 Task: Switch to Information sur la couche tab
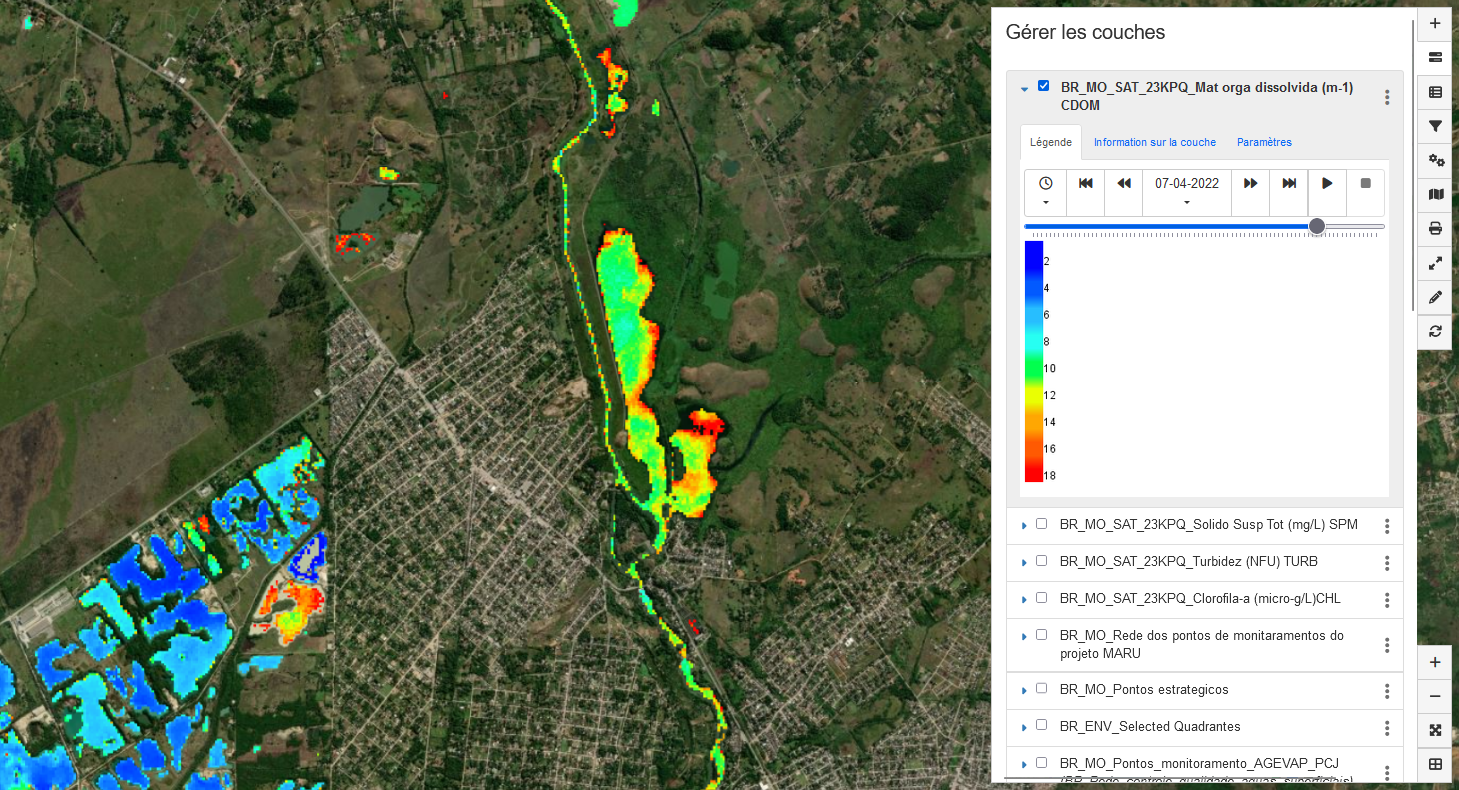click(1154, 142)
